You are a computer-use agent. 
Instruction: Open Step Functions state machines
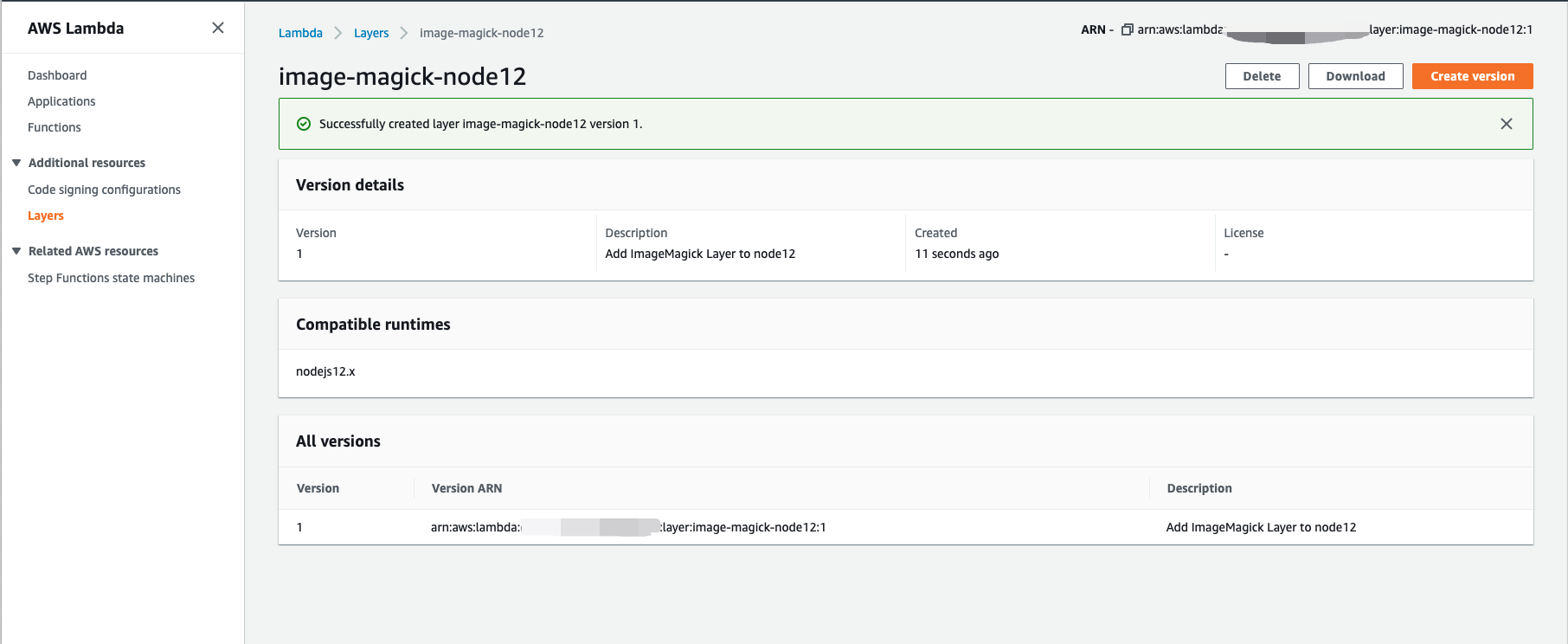coord(111,278)
